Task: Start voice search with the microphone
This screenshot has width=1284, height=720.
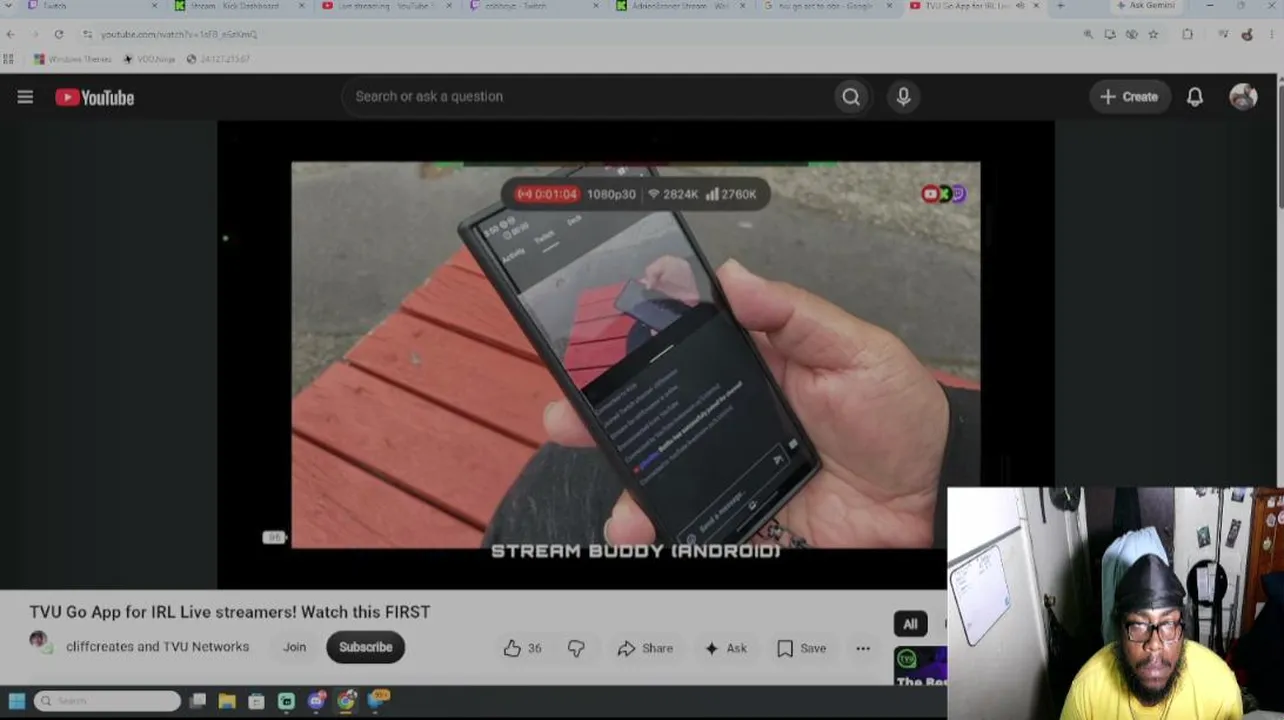Action: (903, 97)
